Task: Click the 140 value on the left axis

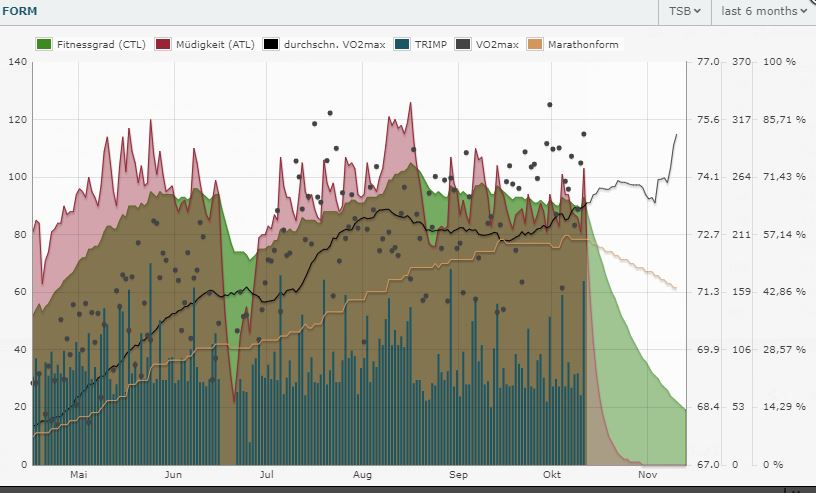Action: [16, 62]
